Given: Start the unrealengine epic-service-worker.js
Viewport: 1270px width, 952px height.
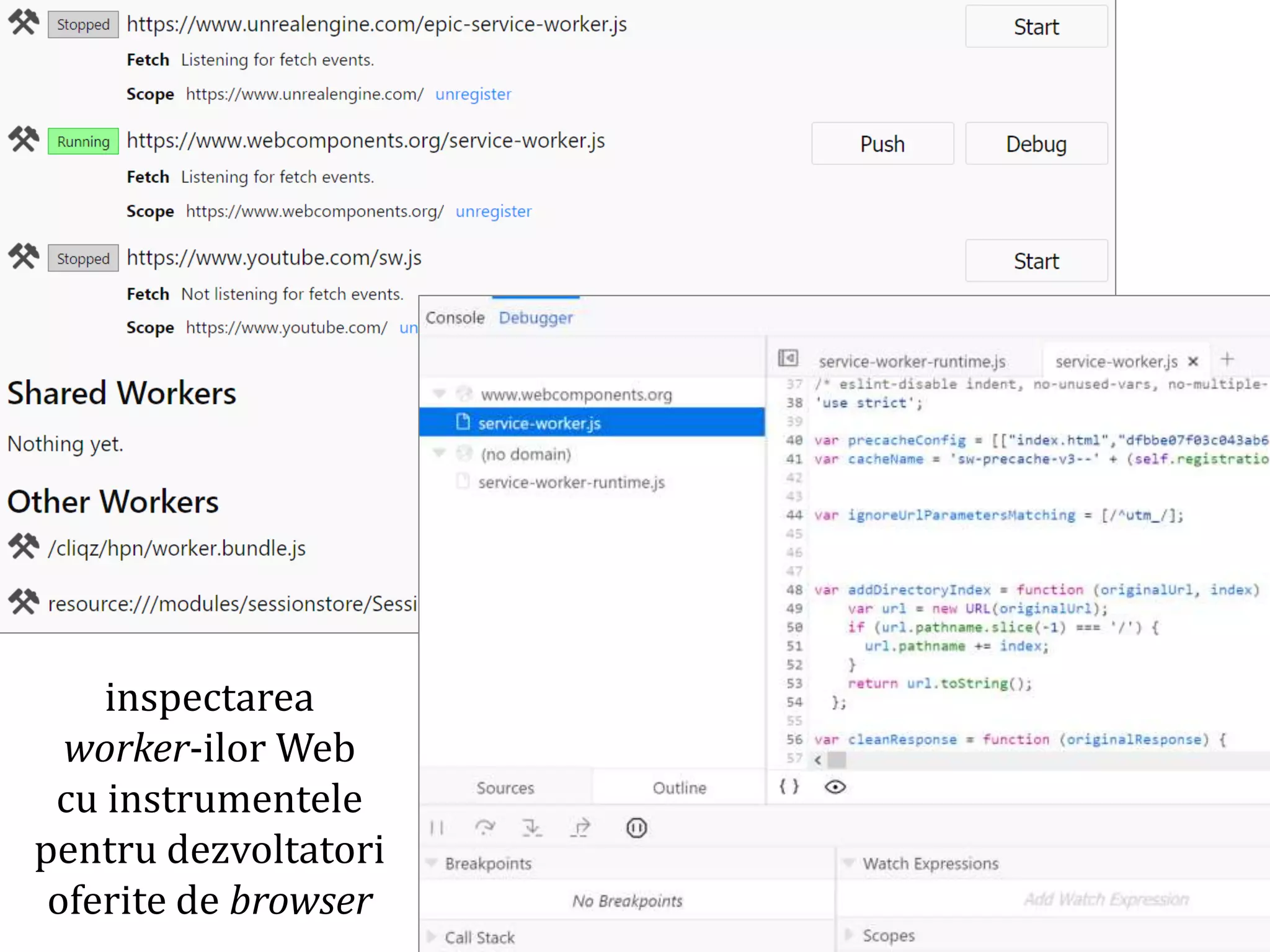Looking at the screenshot, I should 1036,27.
